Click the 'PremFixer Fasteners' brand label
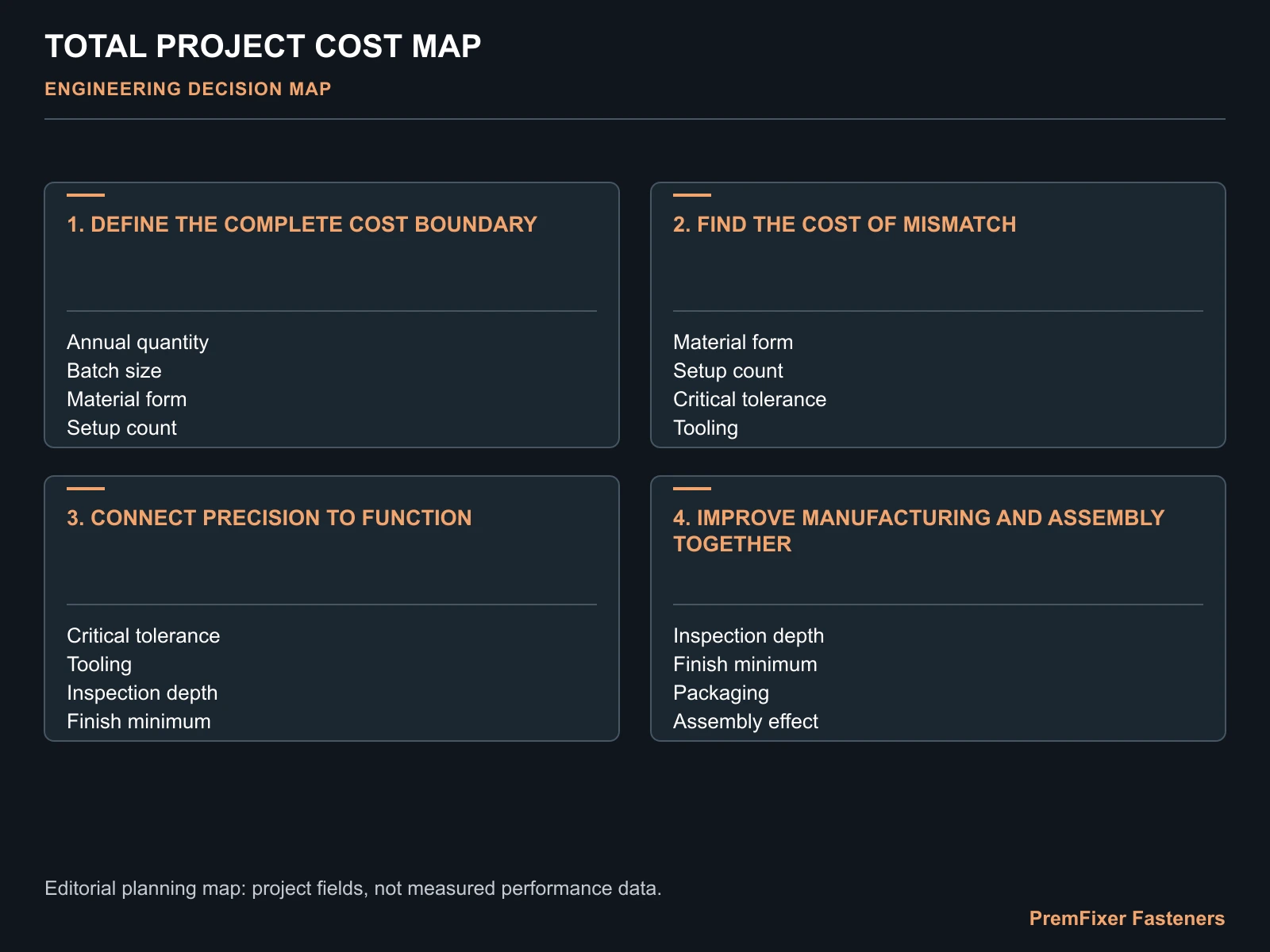This screenshot has width=1270, height=952. tap(1127, 918)
